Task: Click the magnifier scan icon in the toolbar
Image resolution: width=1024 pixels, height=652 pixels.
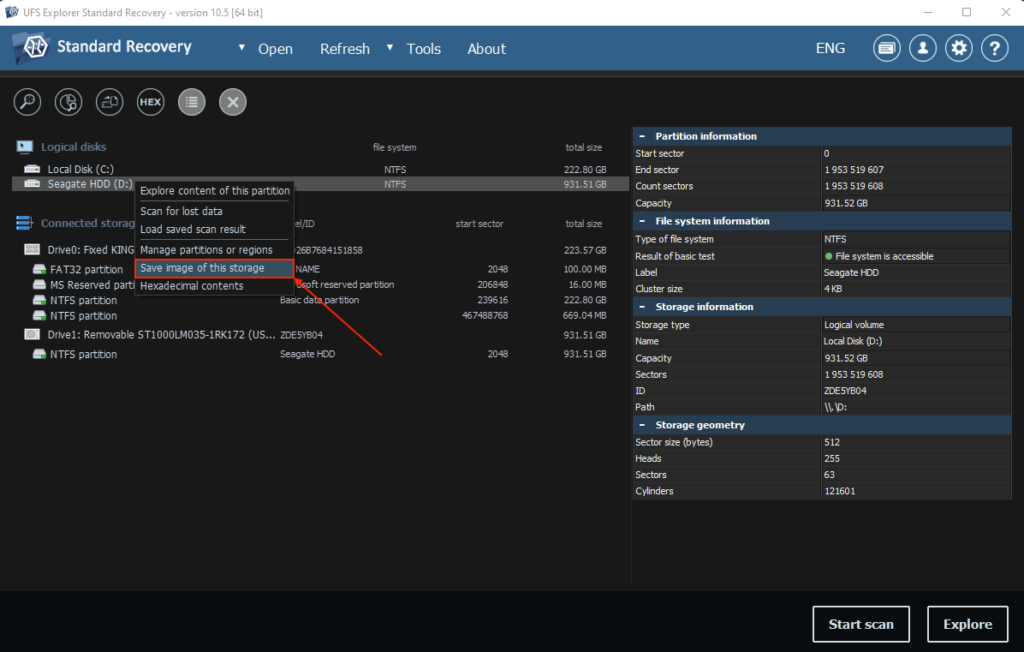Action: (x=27, y=101)
